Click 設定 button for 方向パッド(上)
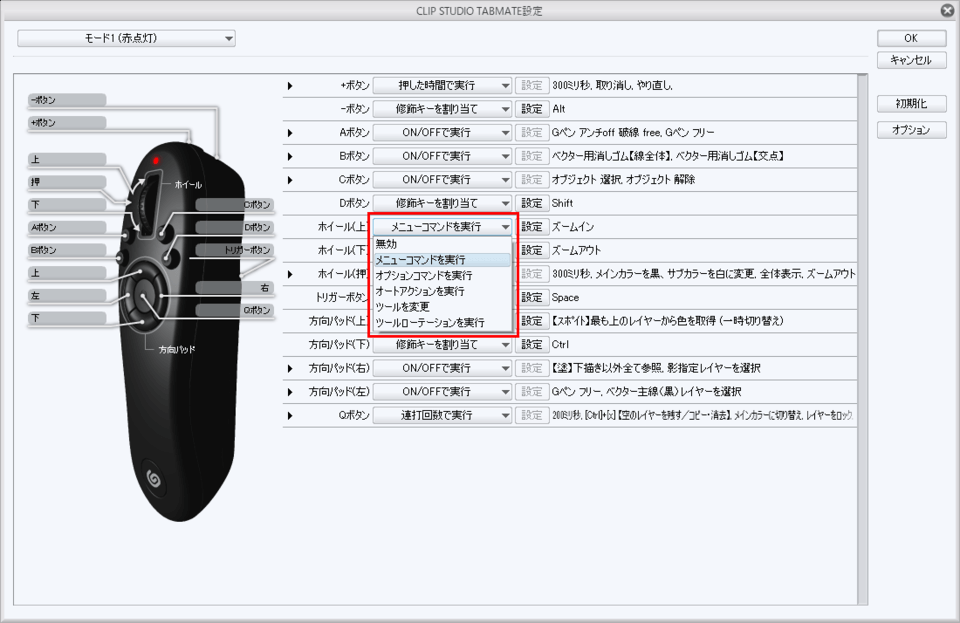The image size is (960, 623). (531, 321)
